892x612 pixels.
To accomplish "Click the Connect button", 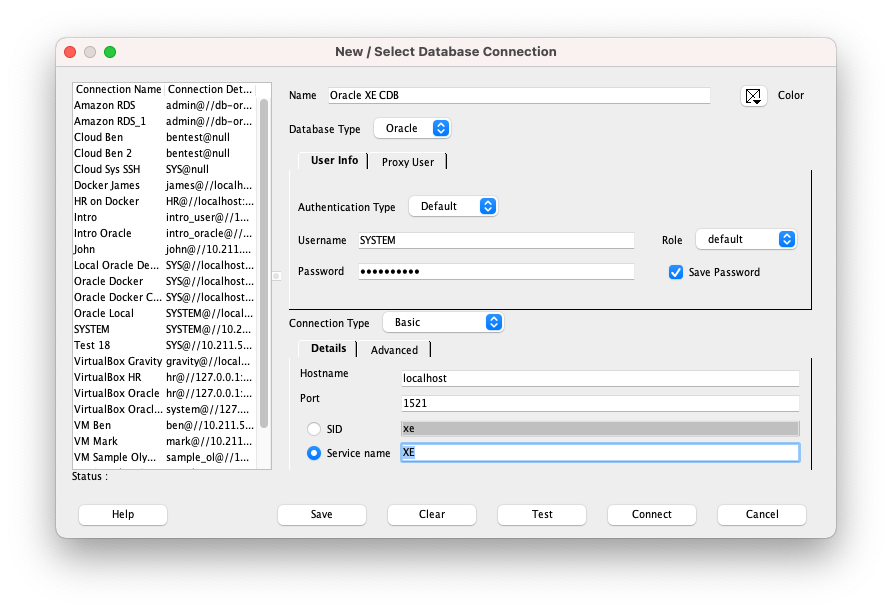I will [652, 514].
